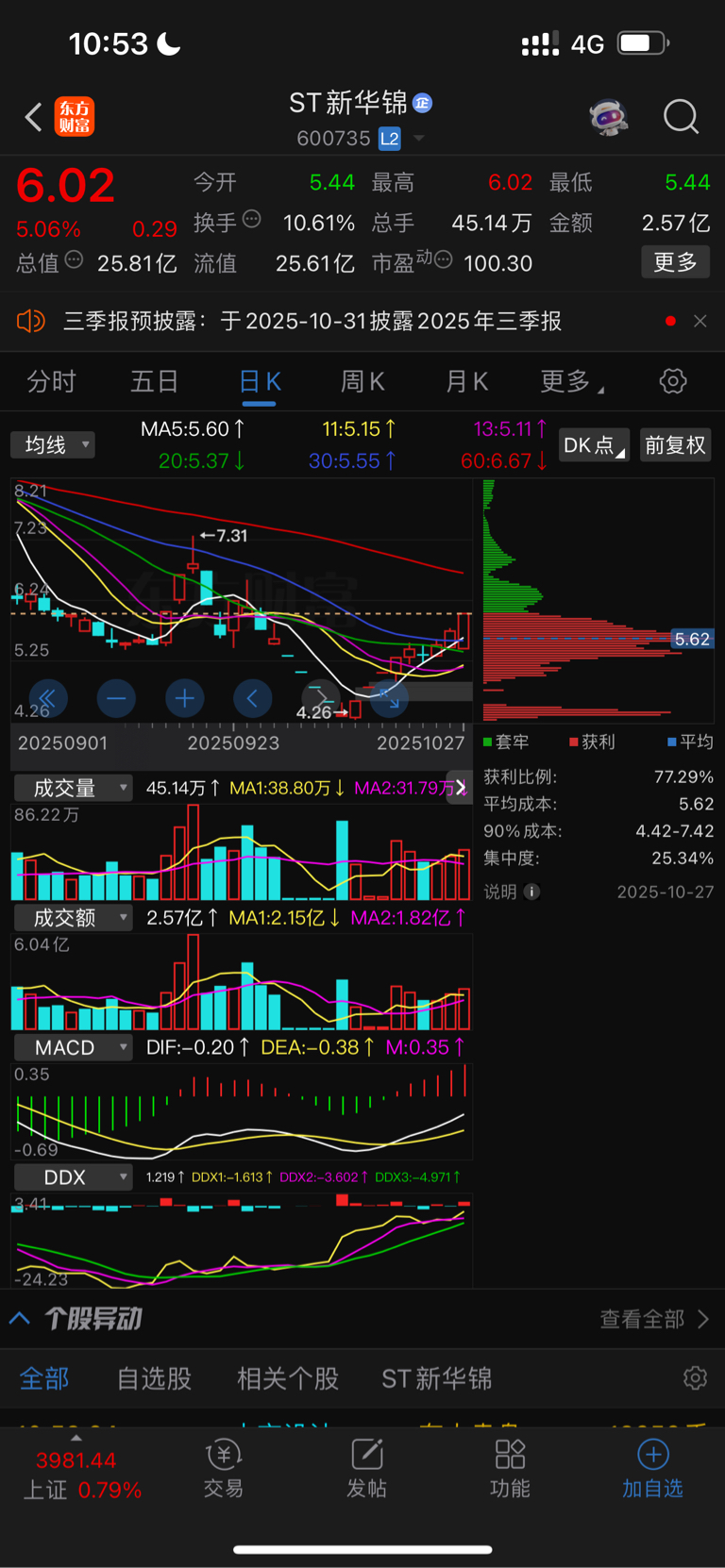This screenshot has width=725, height=1568.
Task: Tap the 更多 quote details button
Action: tap(675, 261)
